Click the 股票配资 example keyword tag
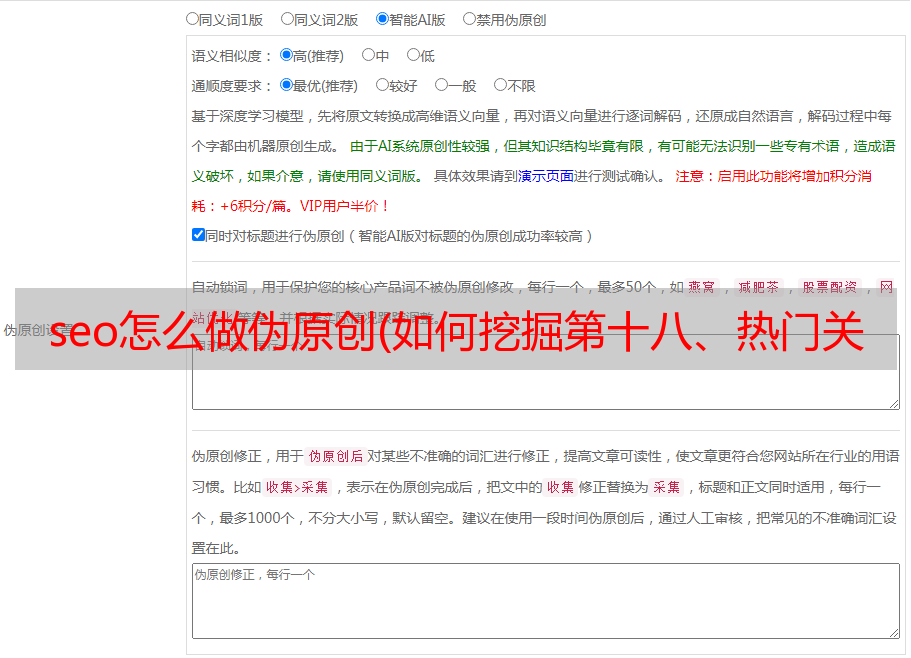 pos(830,287)
